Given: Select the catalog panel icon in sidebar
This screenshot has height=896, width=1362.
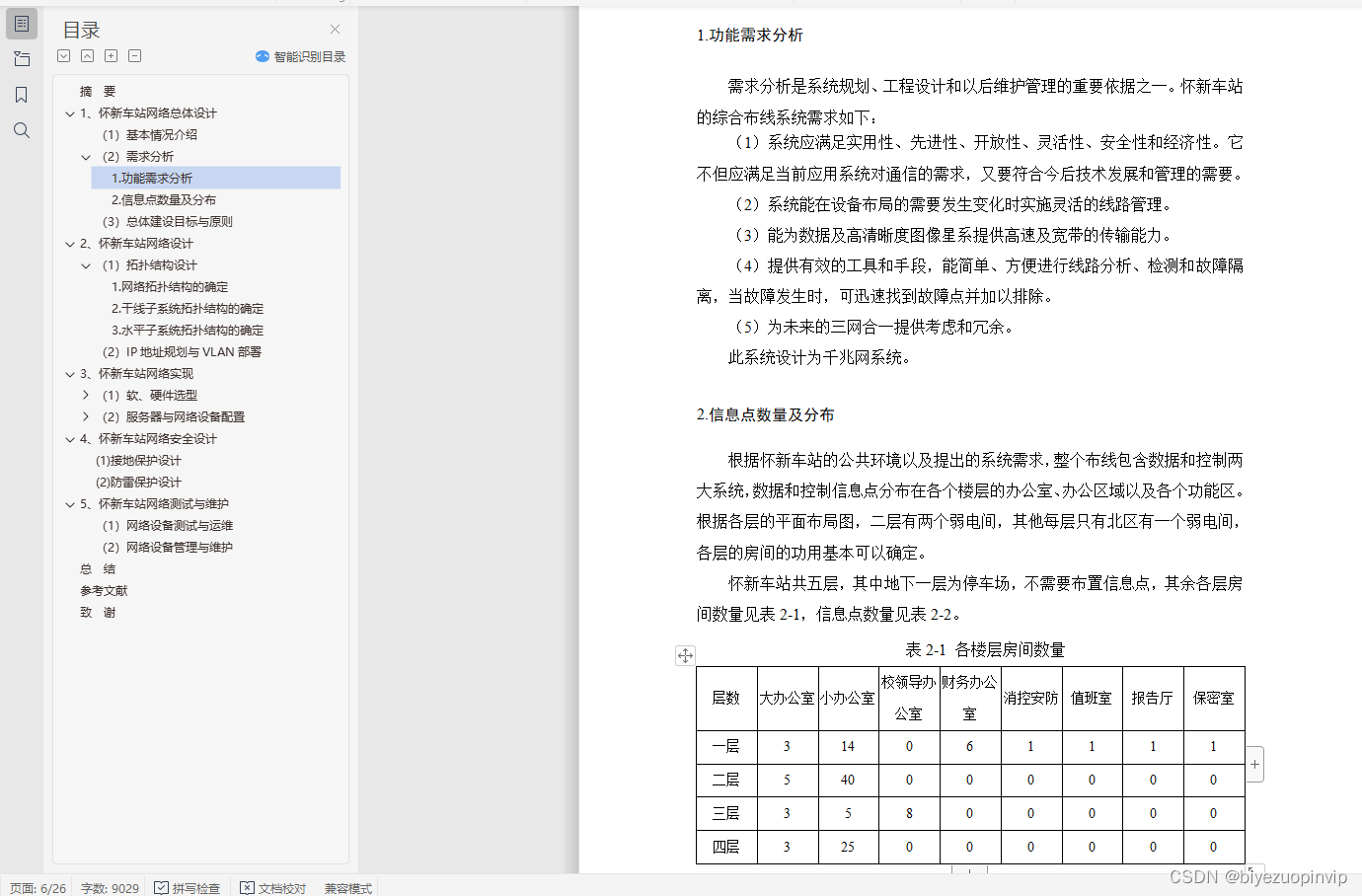Looking at the screenshot, I should pos(22,23).
